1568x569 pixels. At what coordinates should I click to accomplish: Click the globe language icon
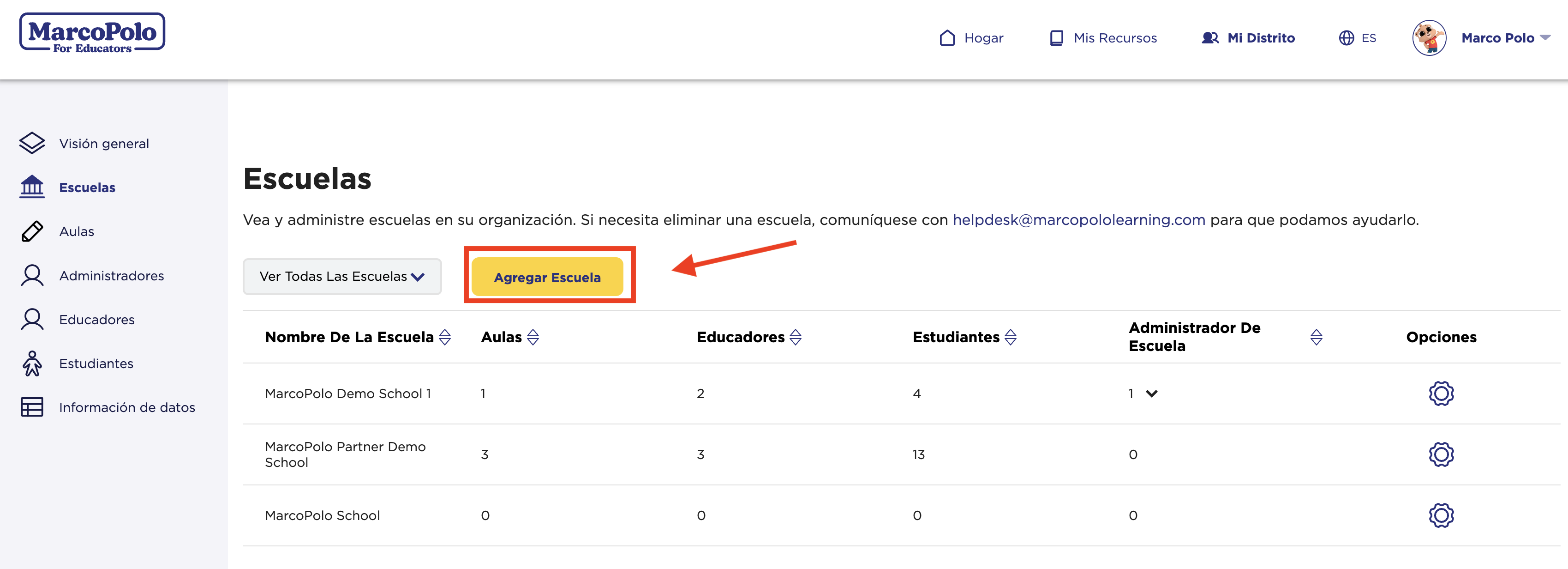pos(1347,38)
